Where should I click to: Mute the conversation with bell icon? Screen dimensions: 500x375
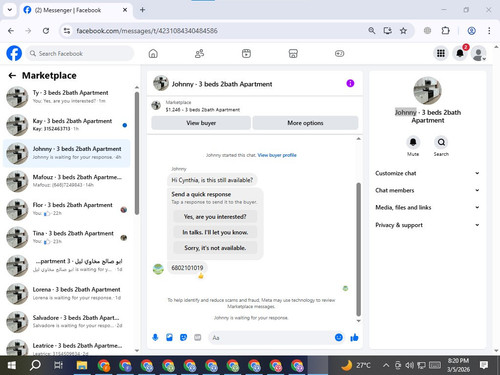(x=413, y=142)
